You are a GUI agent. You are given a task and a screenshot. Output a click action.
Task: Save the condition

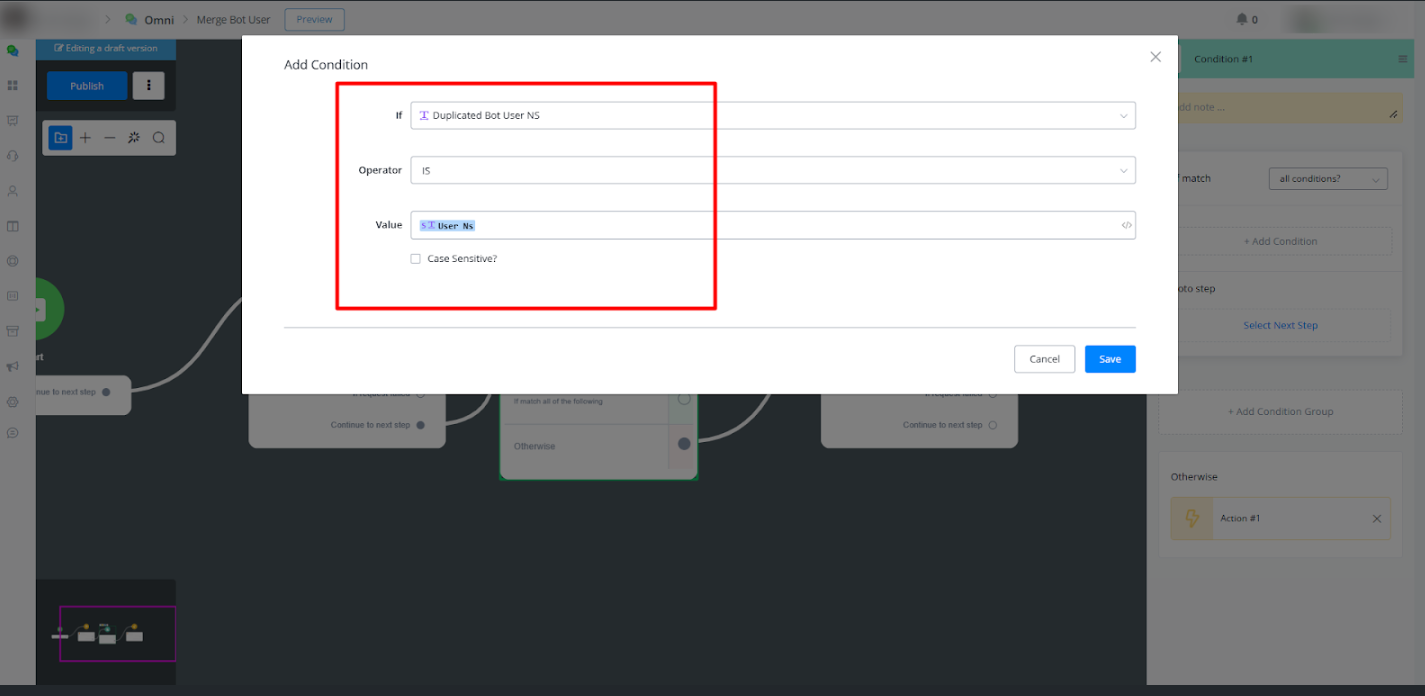point(1109,359)
